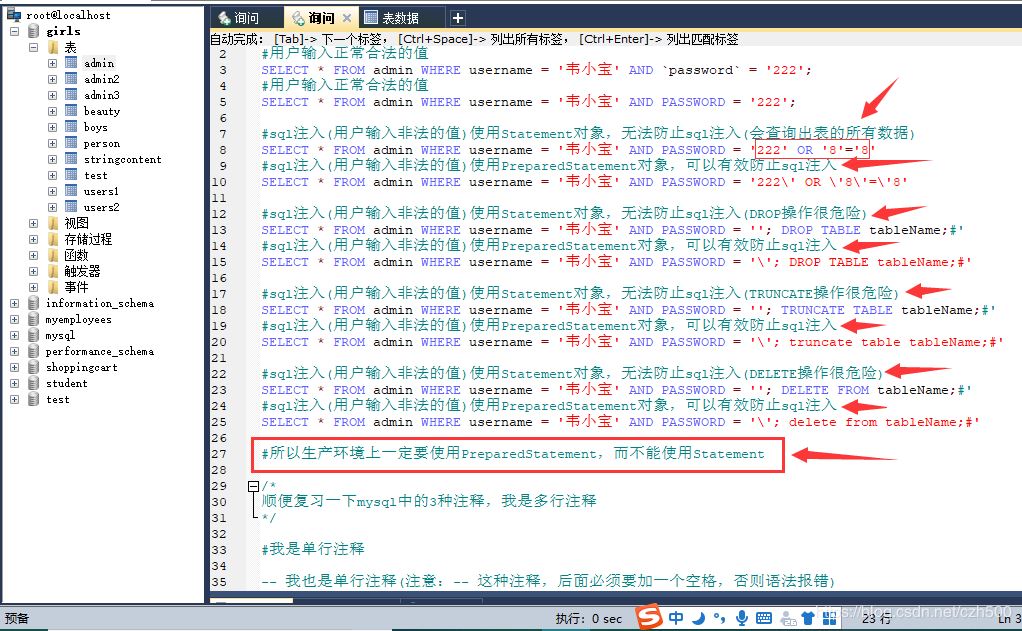1022x631 pixels.
Task: Toggle Sogou punctuation mode icon
Action: pyautogui.click(x=719, y=617)
